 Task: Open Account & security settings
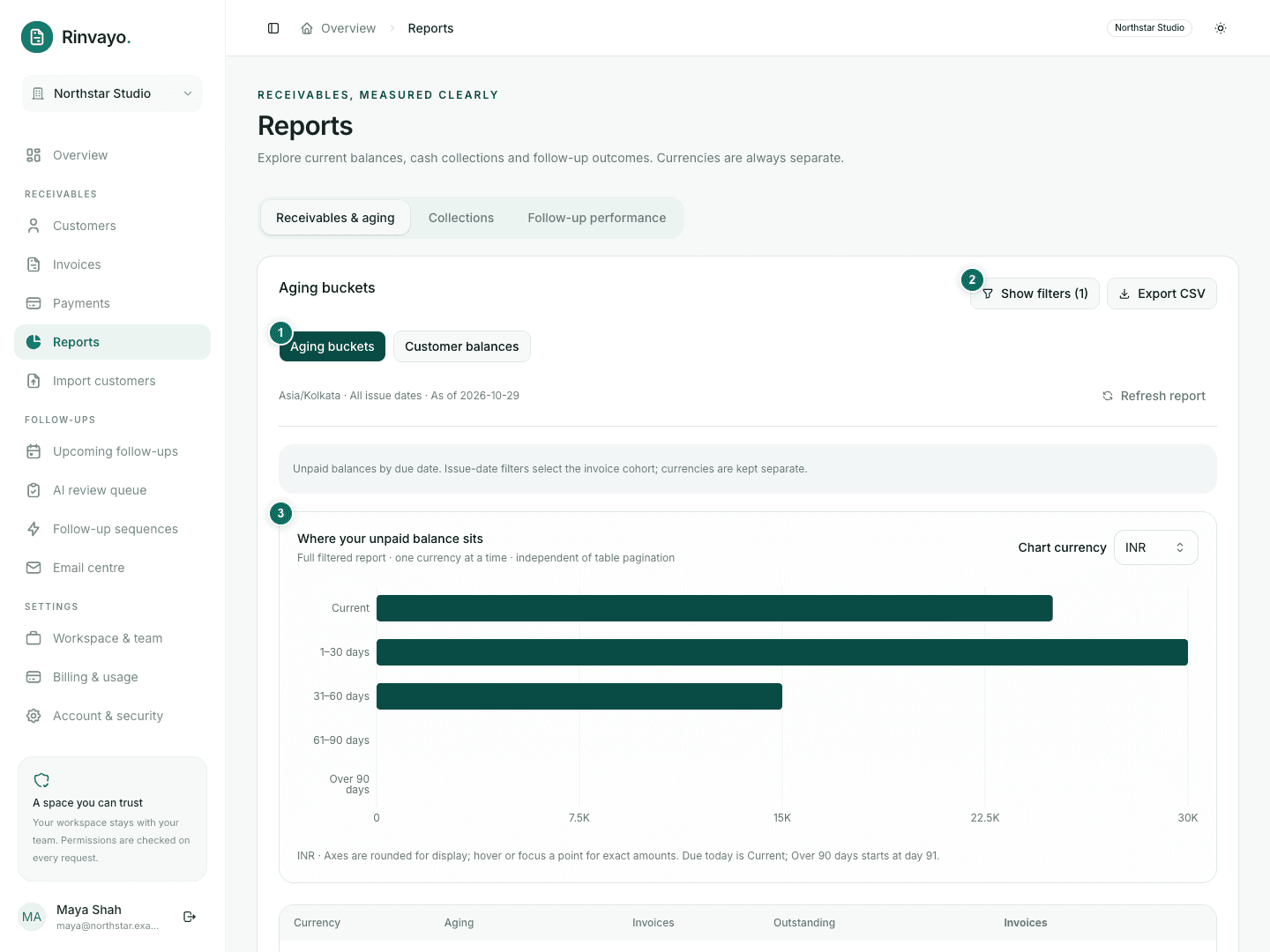click(112, 716)
